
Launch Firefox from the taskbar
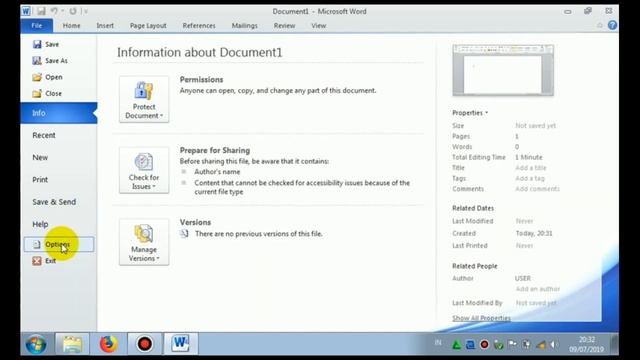click(x=108, y=344)
